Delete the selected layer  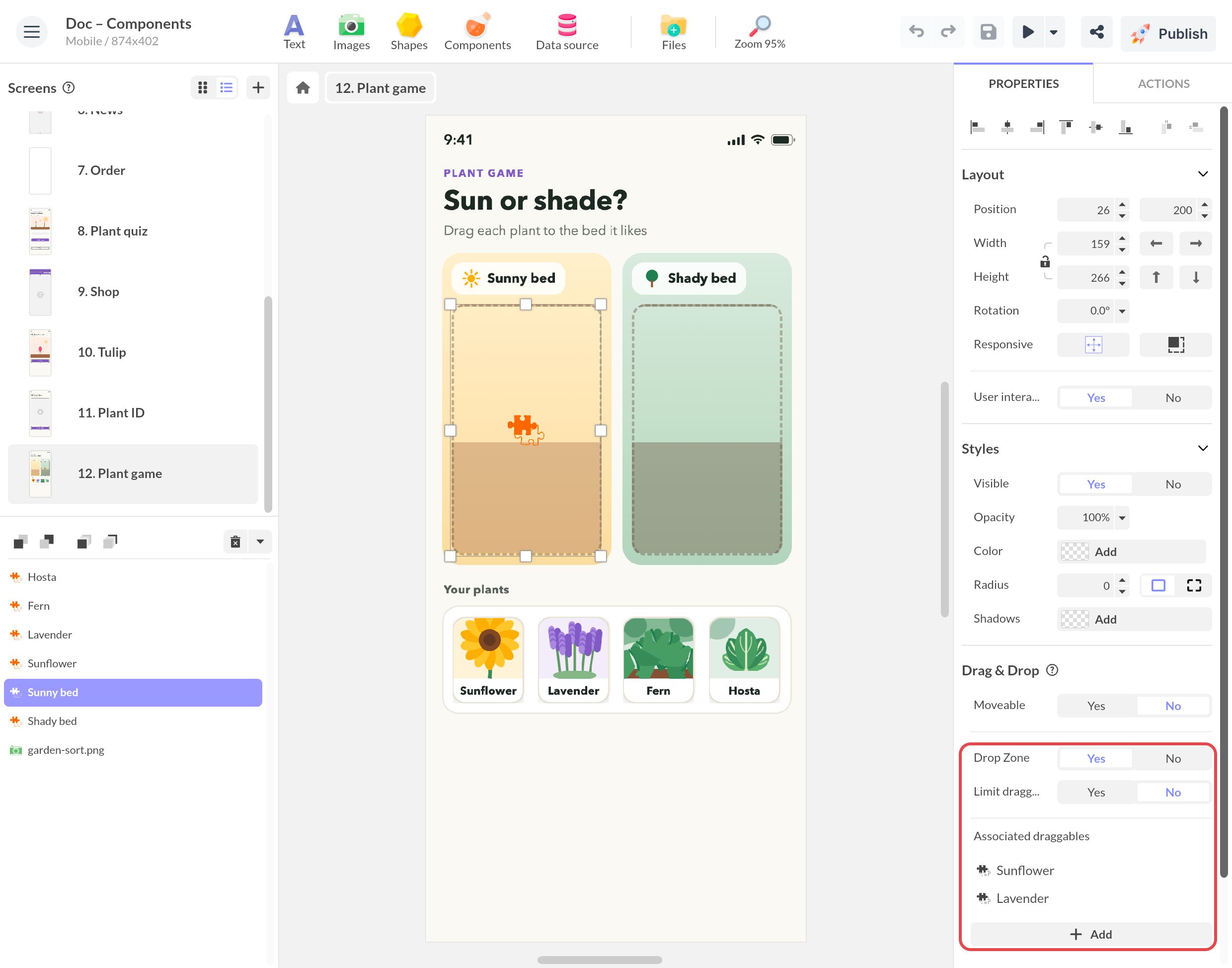click(x=235, y=542)
